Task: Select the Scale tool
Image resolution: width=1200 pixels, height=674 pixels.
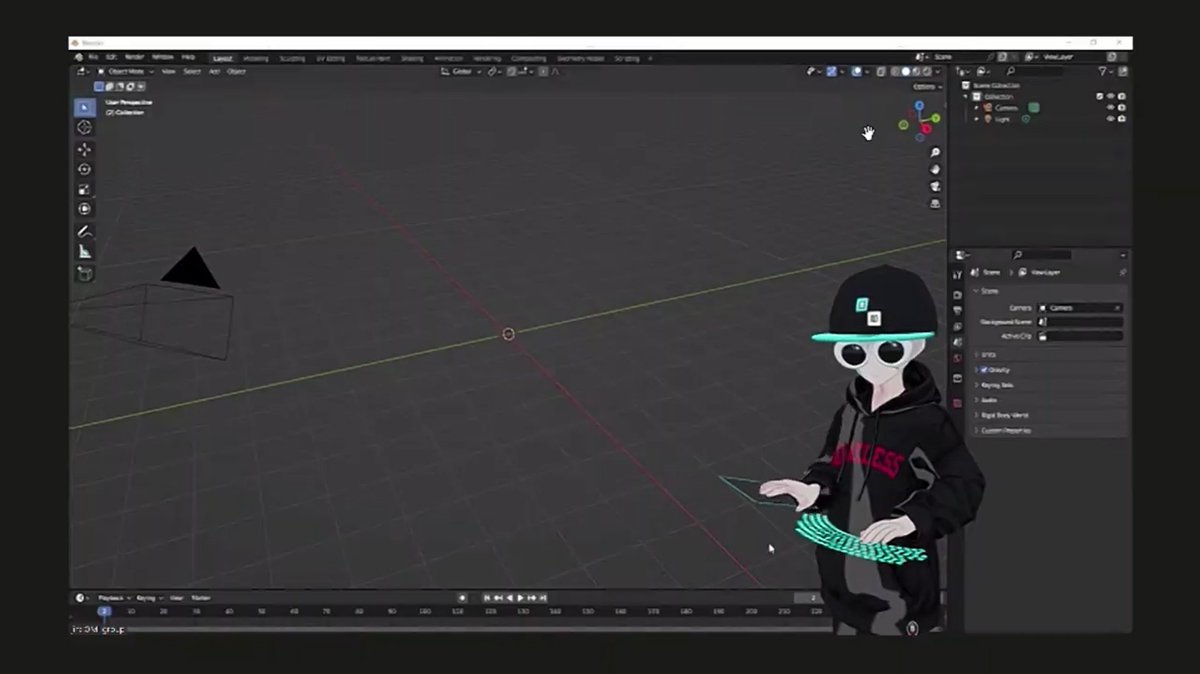Action: click(85, 189)
